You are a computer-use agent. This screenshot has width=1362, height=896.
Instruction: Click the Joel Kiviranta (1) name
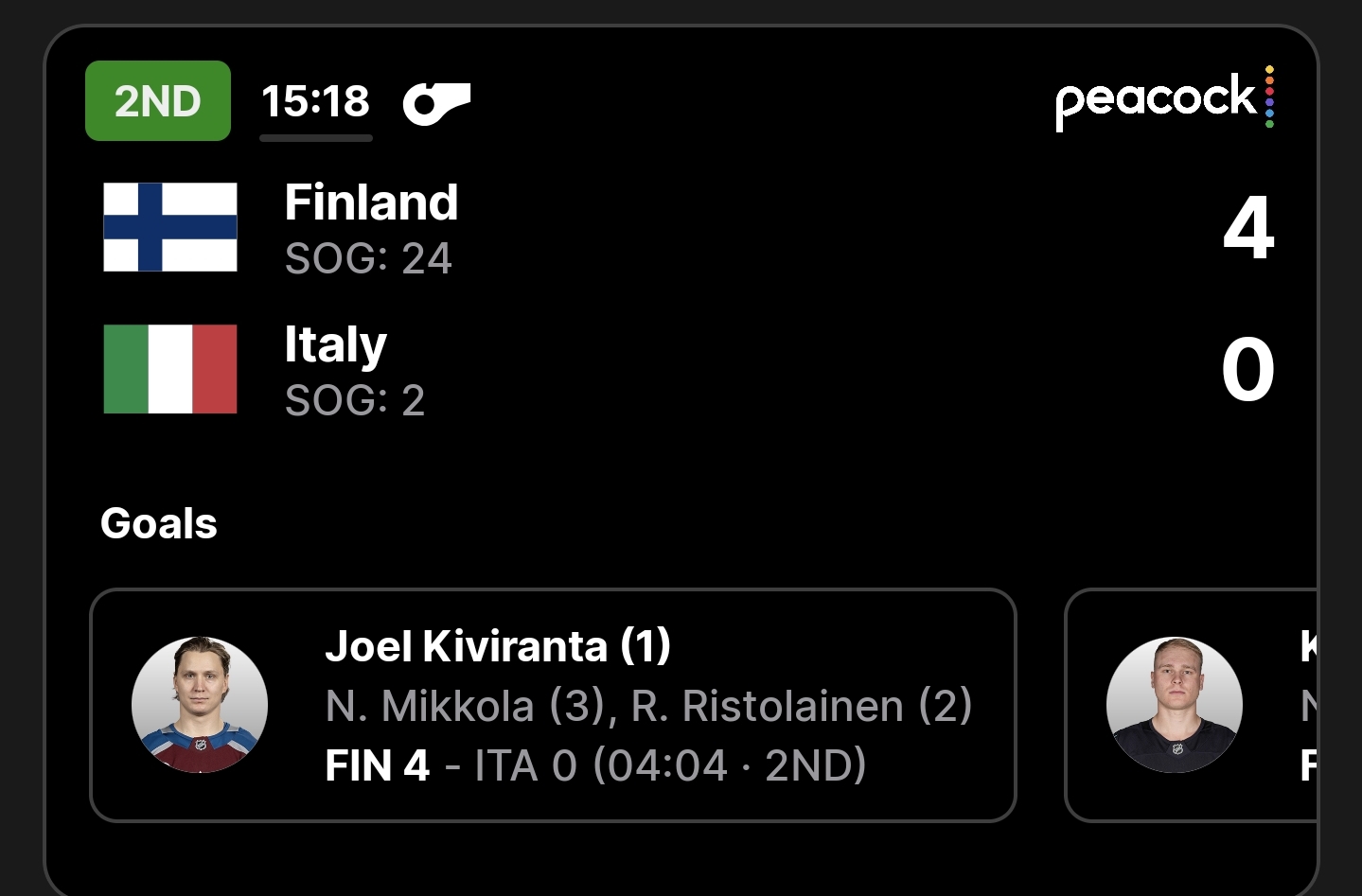pyautogui.click(x=498, y=646)
